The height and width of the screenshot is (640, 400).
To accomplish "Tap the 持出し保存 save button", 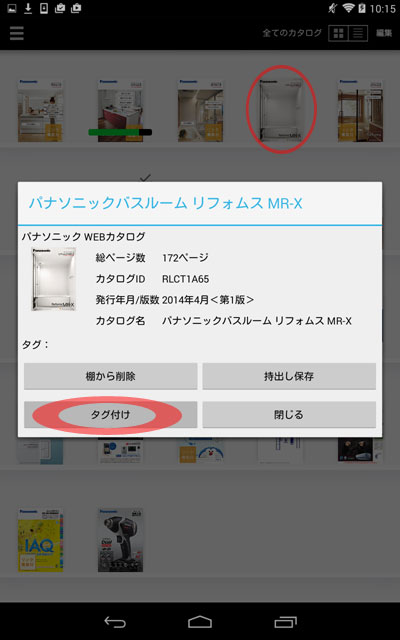I will [x=289, y=376].
